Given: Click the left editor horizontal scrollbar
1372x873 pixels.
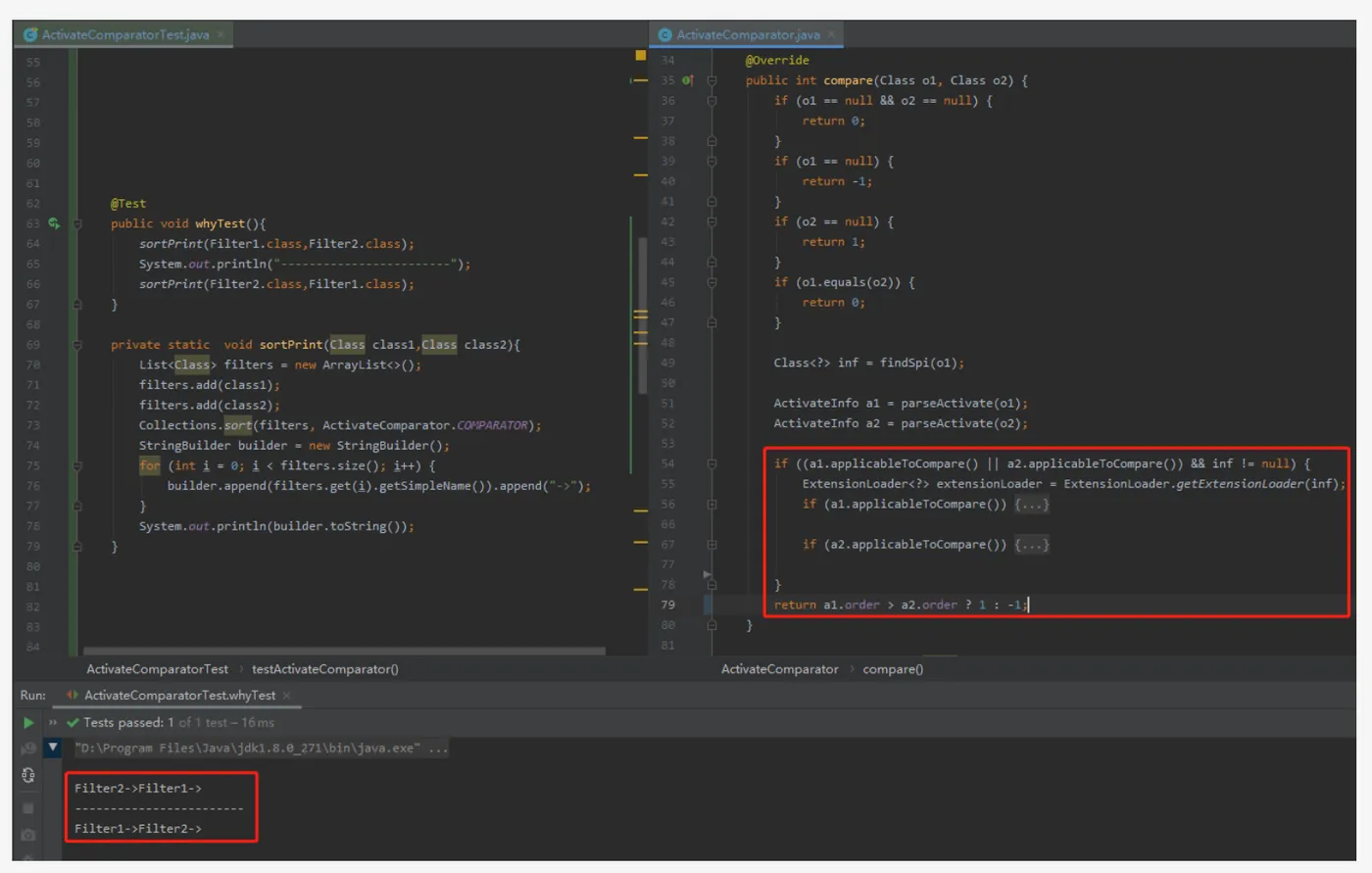Looking at the screenshot, I should (344, 651).
